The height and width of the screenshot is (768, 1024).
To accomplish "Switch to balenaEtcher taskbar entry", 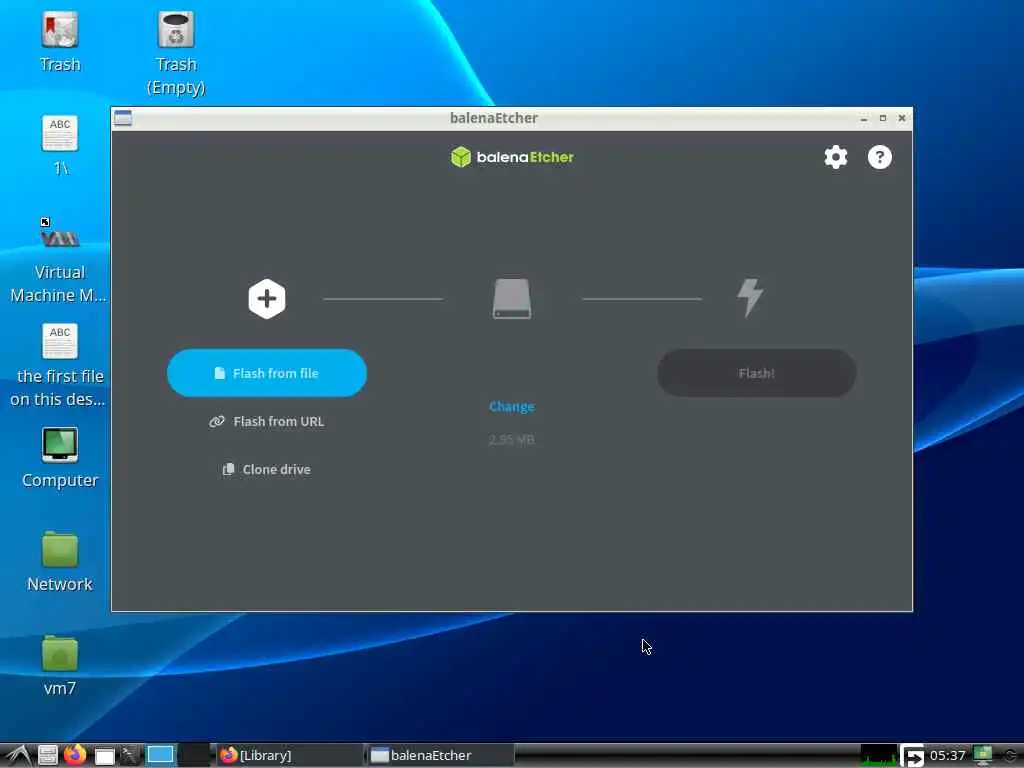I will coord(440,756).
